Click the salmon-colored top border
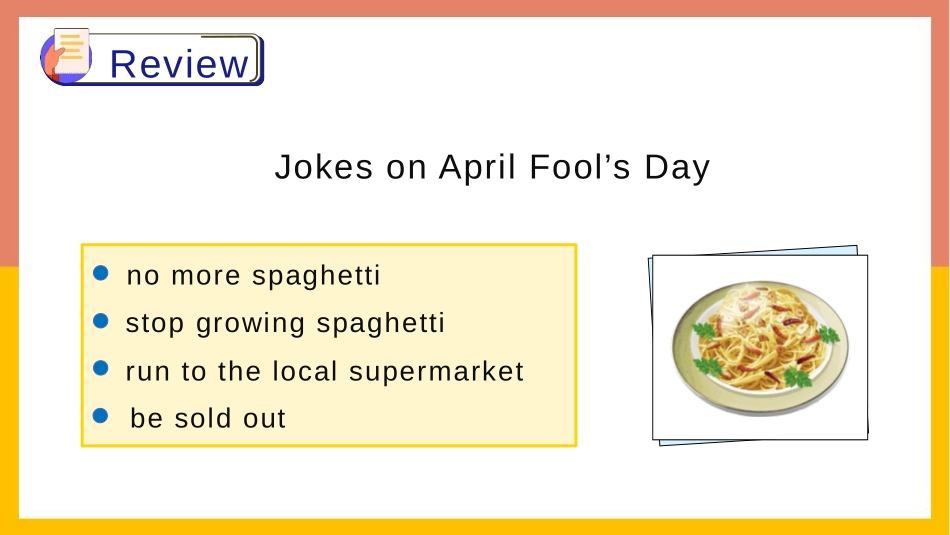 click(475, 8)
